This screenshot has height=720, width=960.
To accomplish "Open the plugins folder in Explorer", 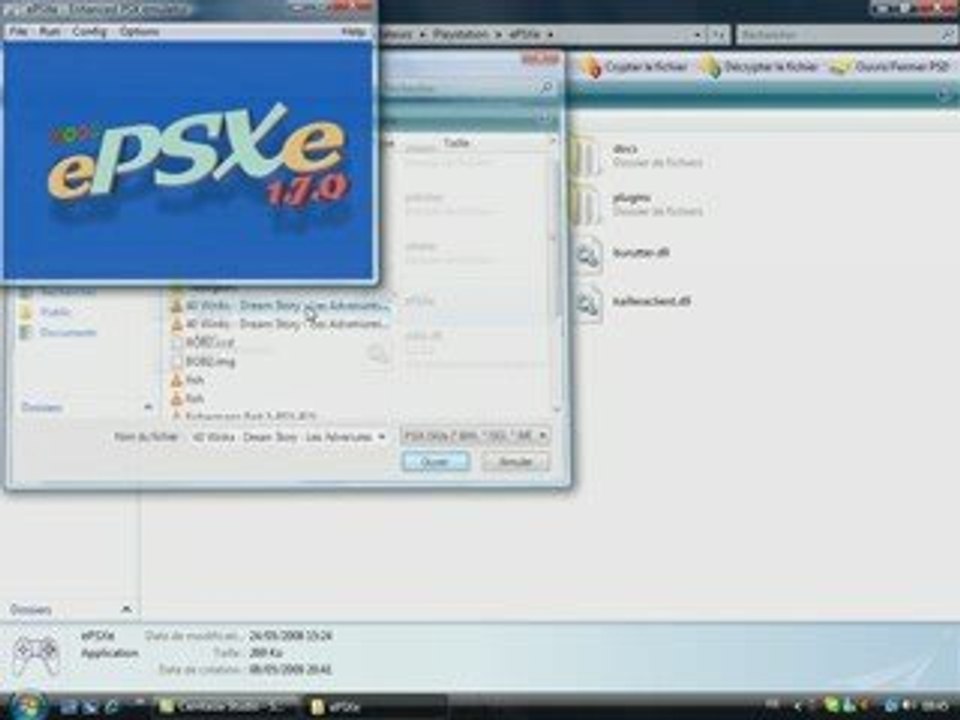I will click(x=638, y=204).
